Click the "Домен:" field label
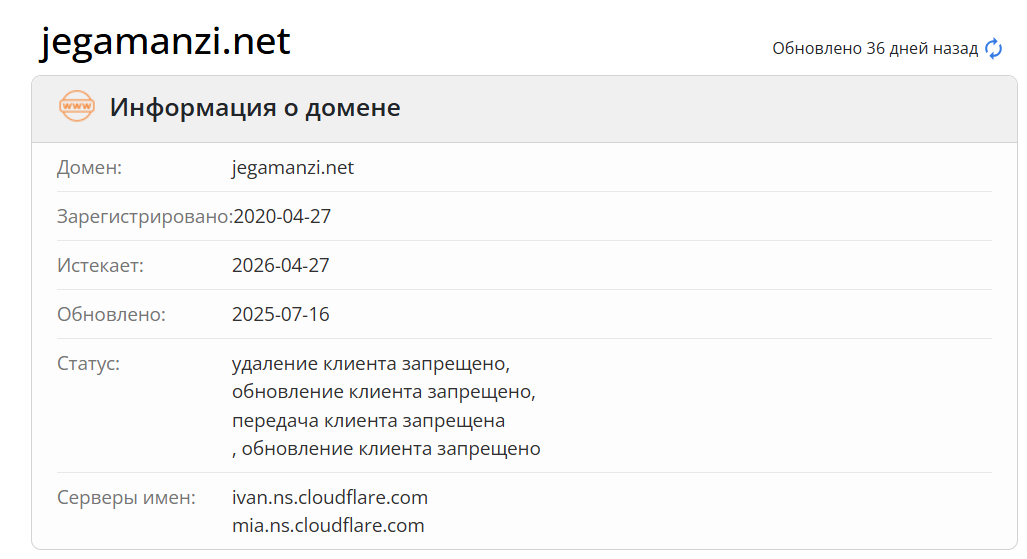The width and height of the screenshot is (1027, 559). [89, 168]
